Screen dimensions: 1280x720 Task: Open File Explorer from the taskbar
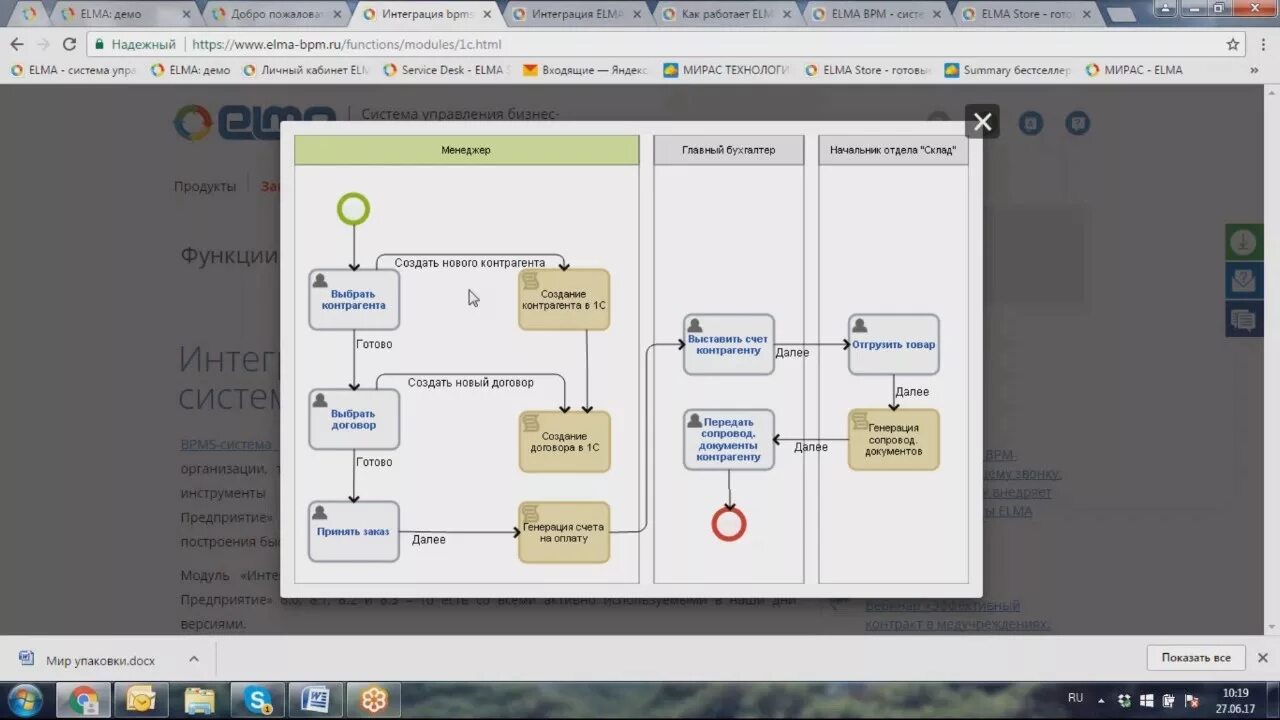[199, 700]
